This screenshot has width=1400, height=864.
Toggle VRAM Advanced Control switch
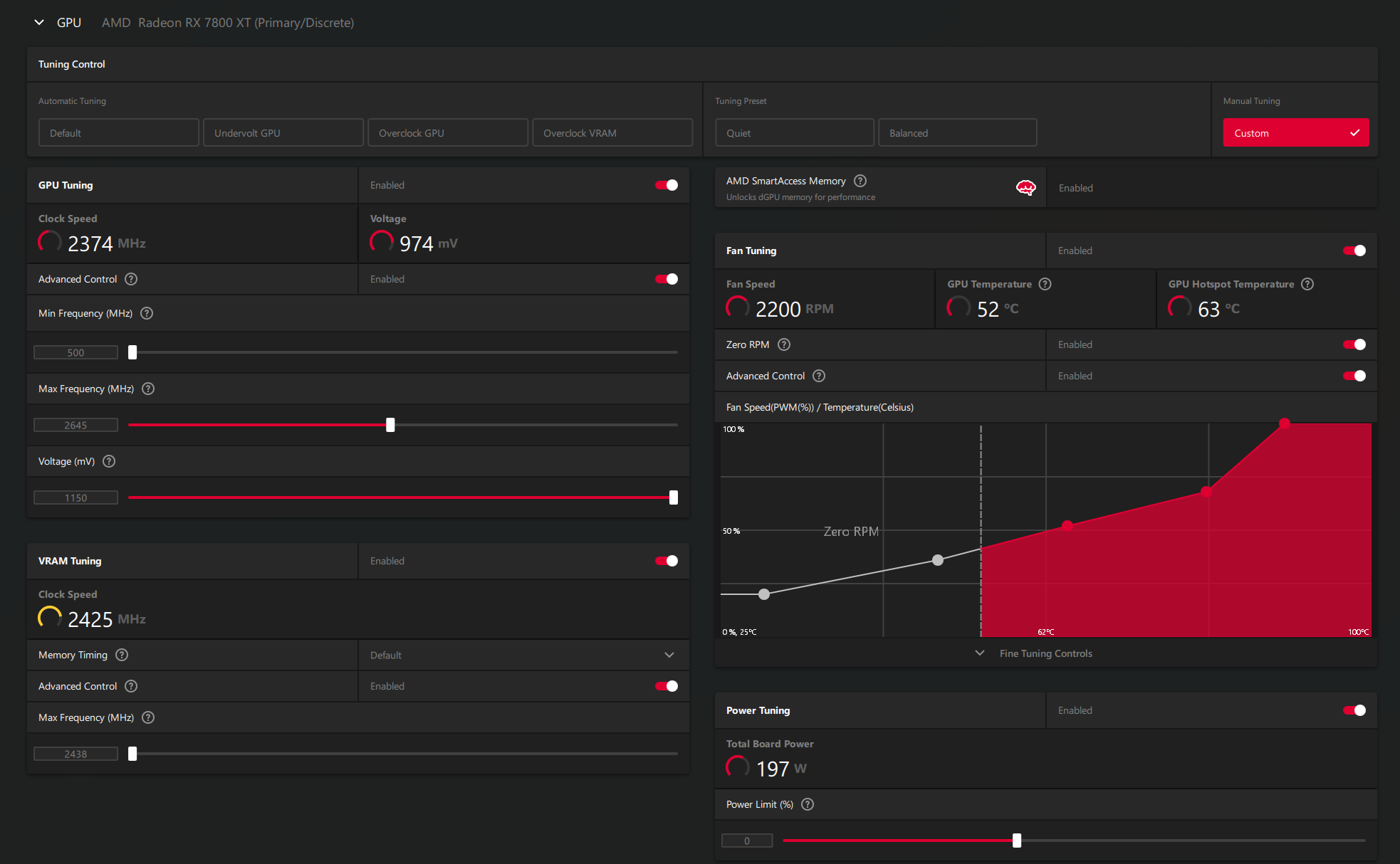coord(667,686)
